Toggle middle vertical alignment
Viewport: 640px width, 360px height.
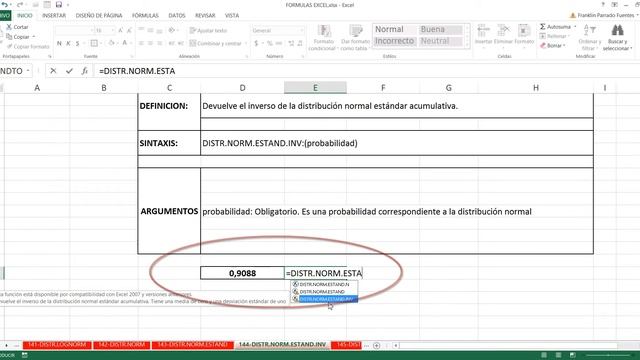click(x=150, y=30)
